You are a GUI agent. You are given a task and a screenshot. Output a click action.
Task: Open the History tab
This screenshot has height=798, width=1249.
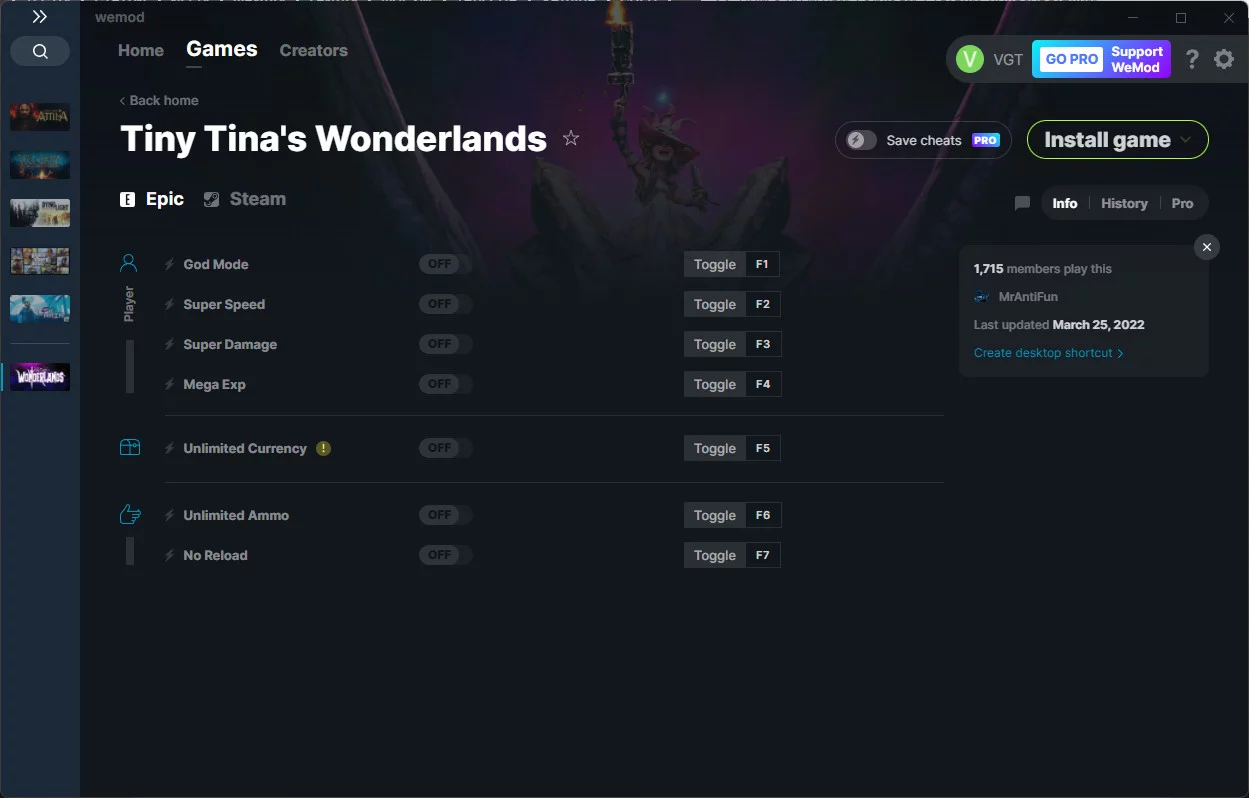(x=1124, y=203)
